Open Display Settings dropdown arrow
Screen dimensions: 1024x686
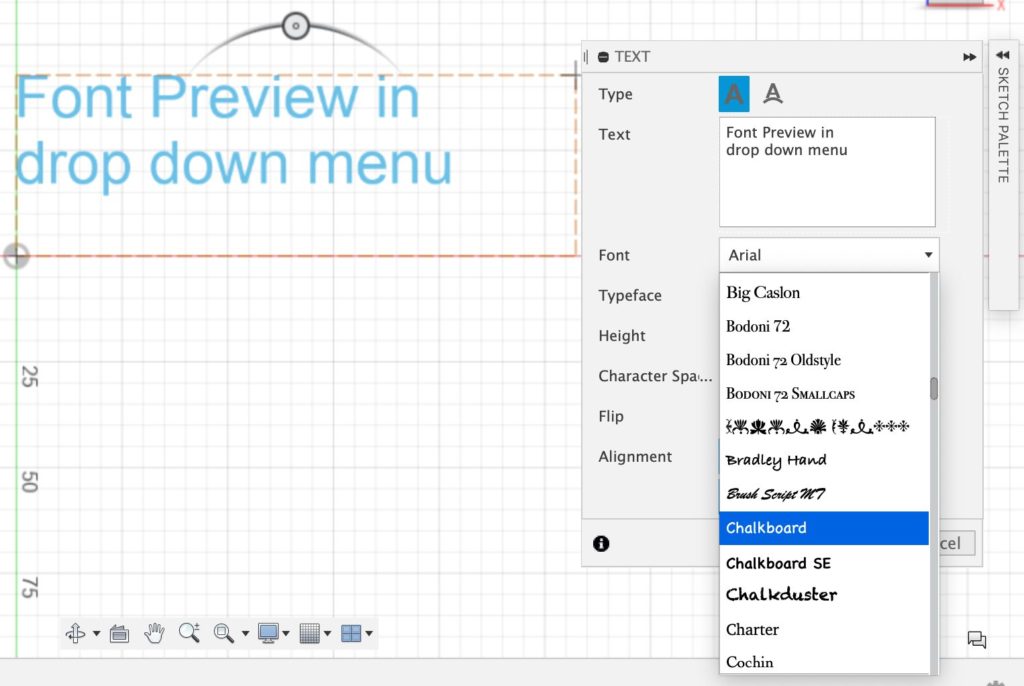click(286, 633)
